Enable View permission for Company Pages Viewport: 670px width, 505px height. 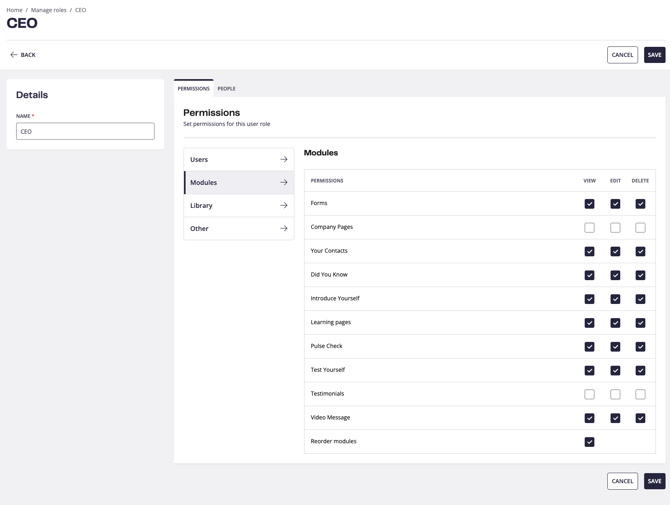(x=589, y=228)
